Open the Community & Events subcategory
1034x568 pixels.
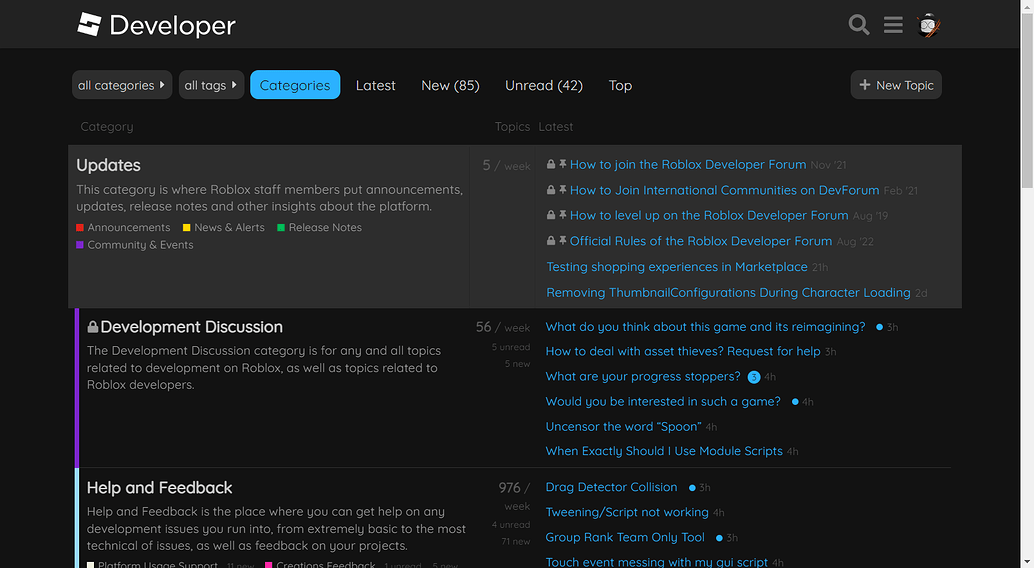click(140, 245)
